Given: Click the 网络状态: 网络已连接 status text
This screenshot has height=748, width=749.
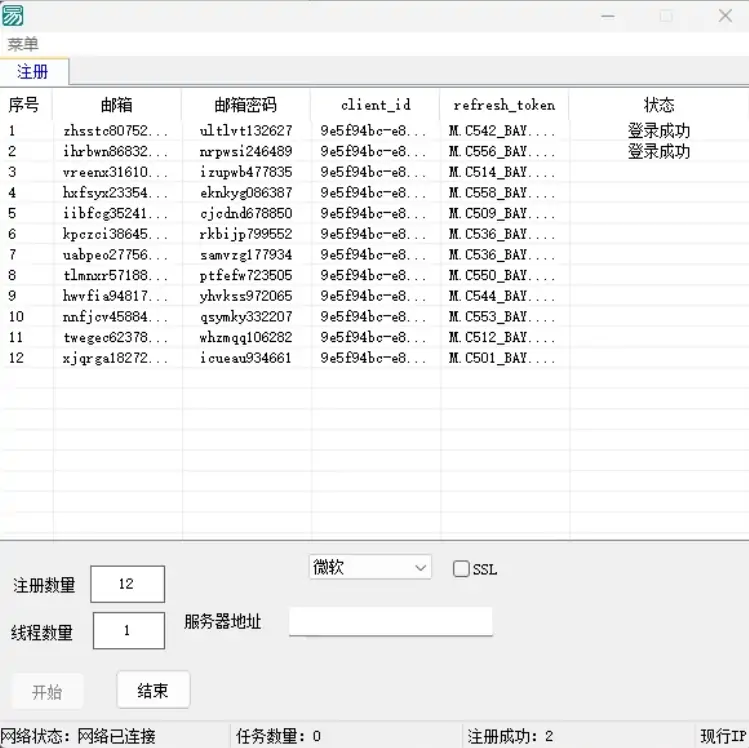Looking at the screenshot, I should click(78, 736).
